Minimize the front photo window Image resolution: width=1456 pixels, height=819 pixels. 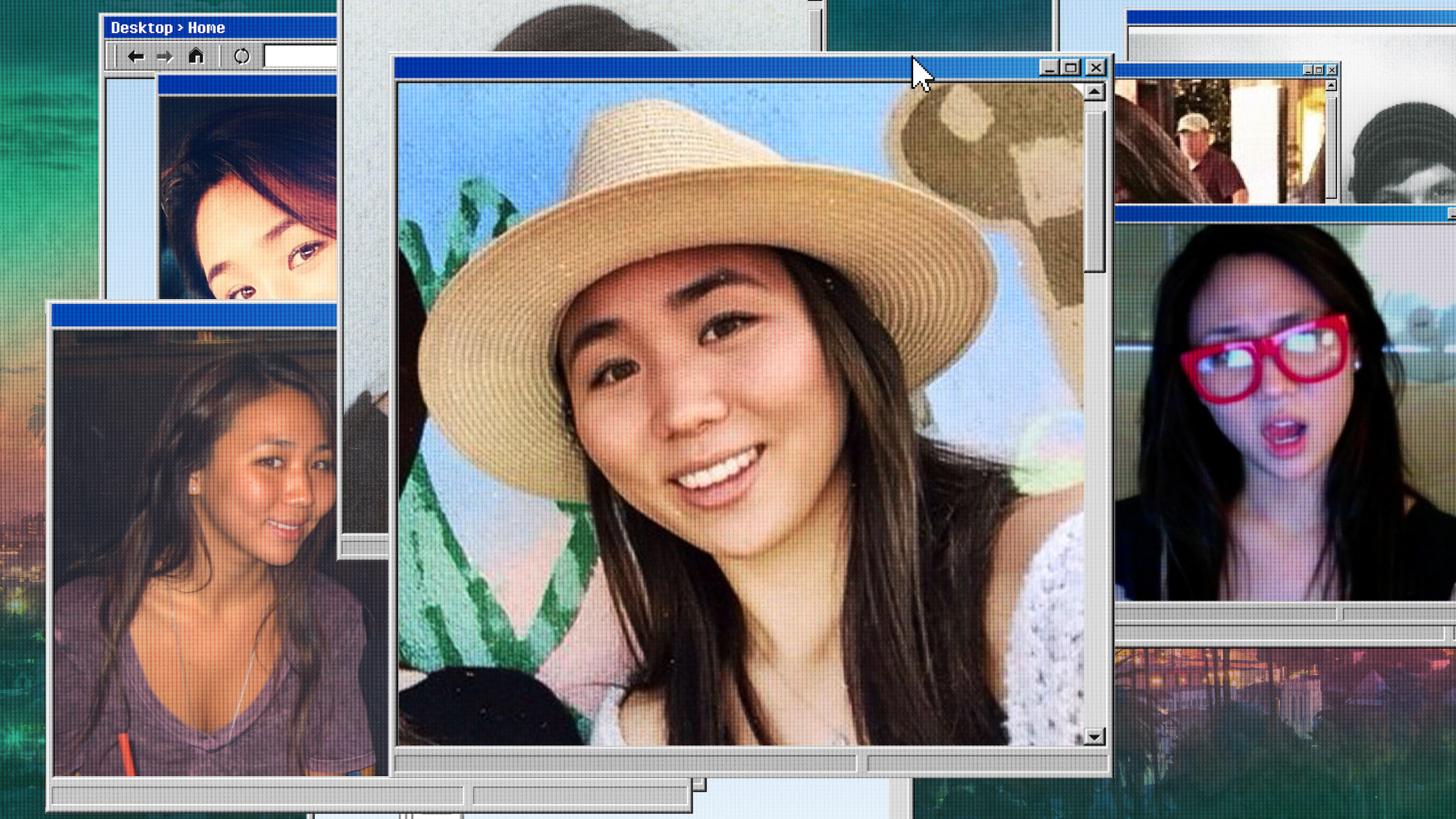[x=1049, y=68]
